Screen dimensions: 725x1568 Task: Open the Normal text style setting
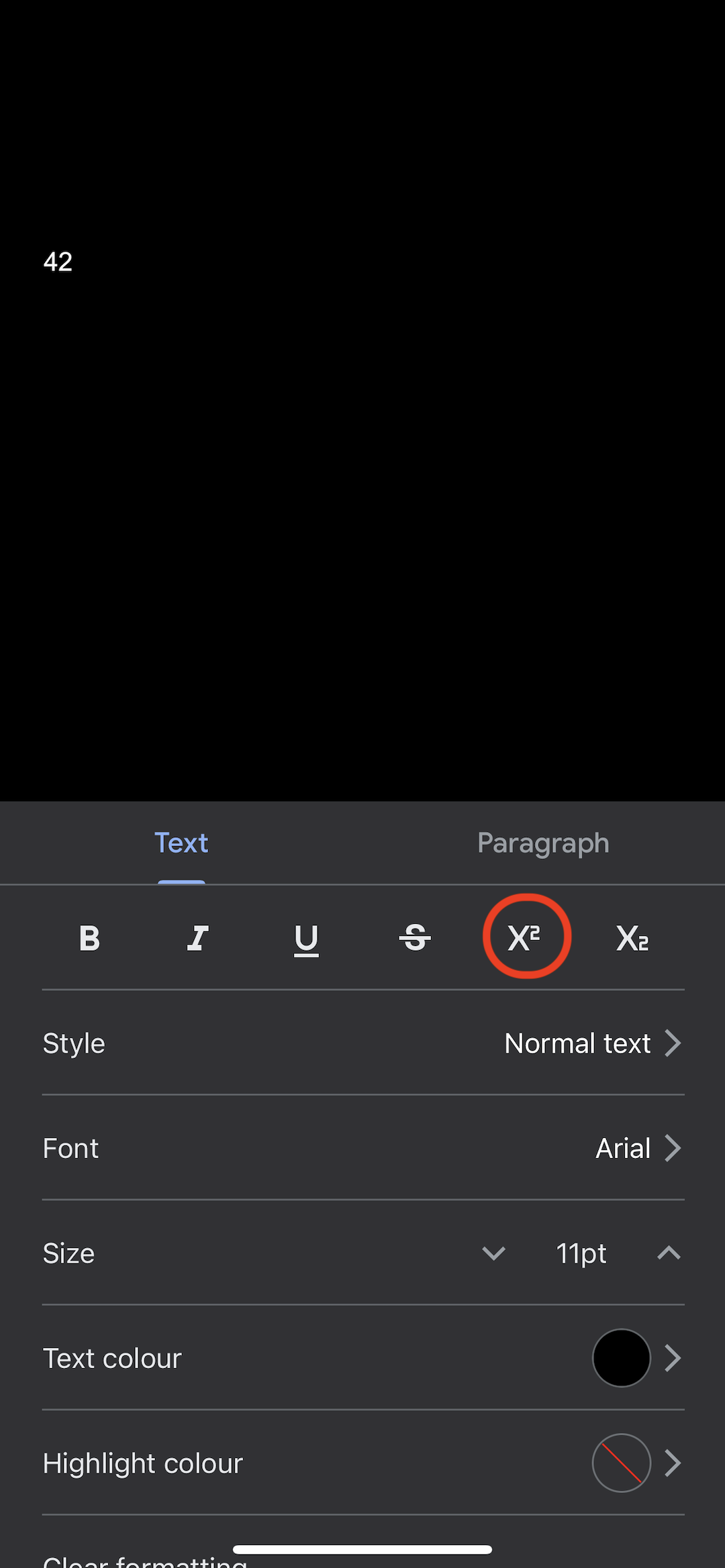[x=577, y=1043]
